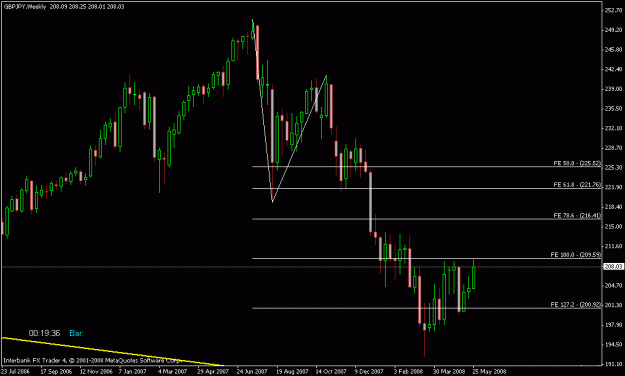Screen dimensions: 625x376
Task: Click the cyan 'Bar:' label
Action: tap(76, 333)
